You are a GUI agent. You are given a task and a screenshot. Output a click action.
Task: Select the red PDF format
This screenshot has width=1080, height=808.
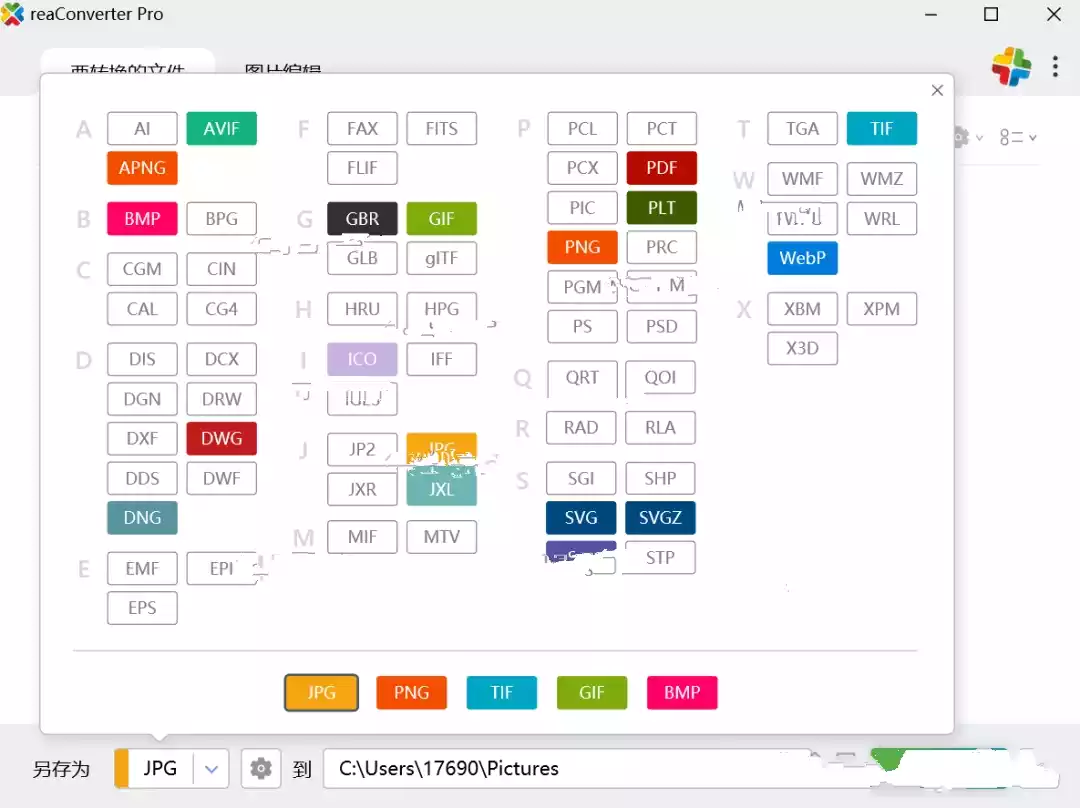(661, 168)
